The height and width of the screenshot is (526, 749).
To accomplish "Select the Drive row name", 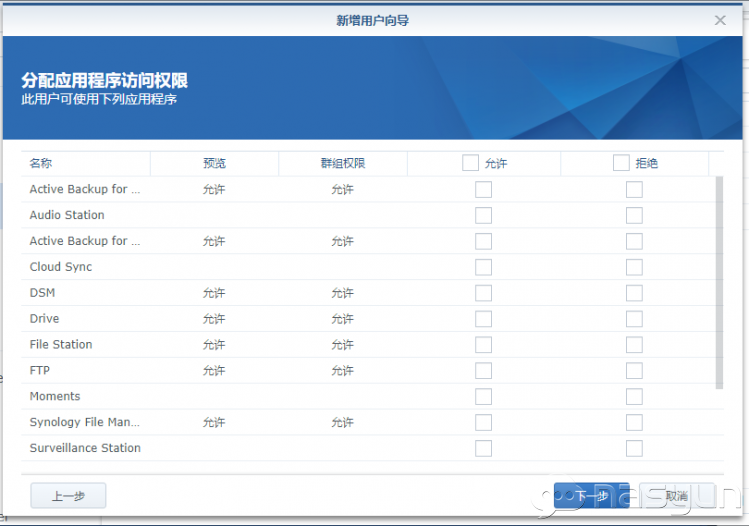I will tap(44, 318).
